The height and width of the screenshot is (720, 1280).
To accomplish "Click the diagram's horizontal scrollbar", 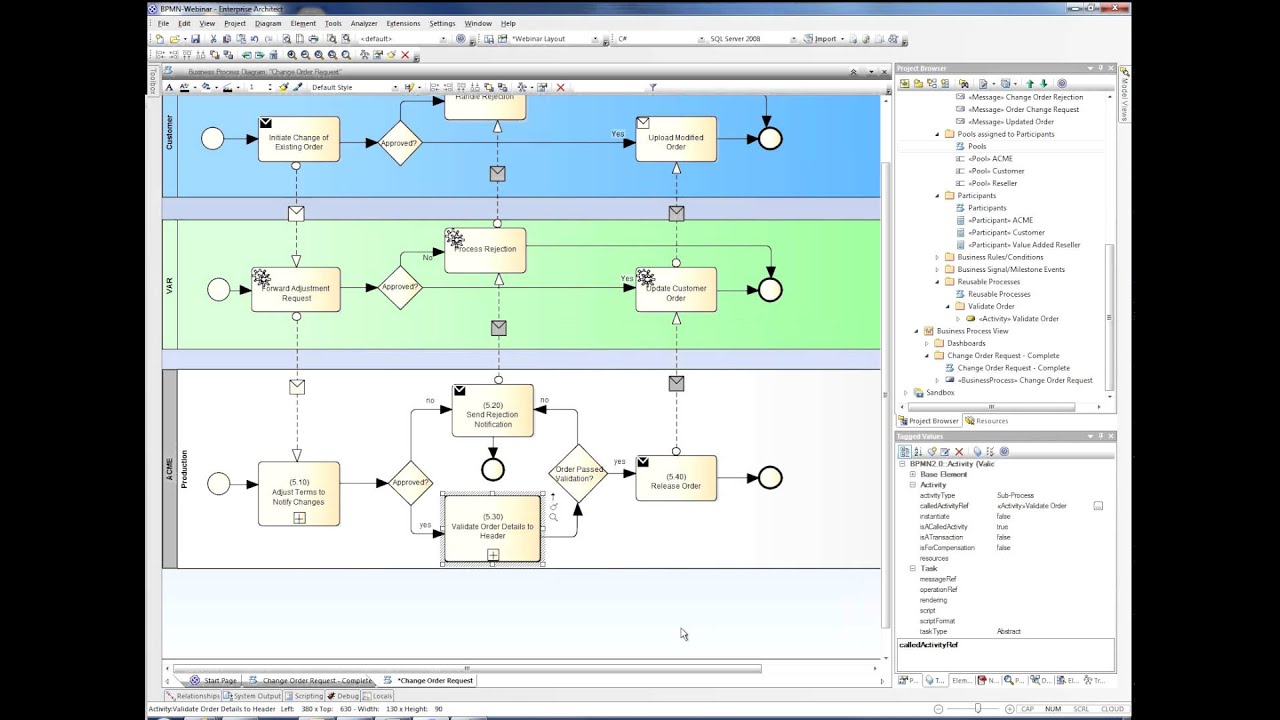I will tap(467, 668).
